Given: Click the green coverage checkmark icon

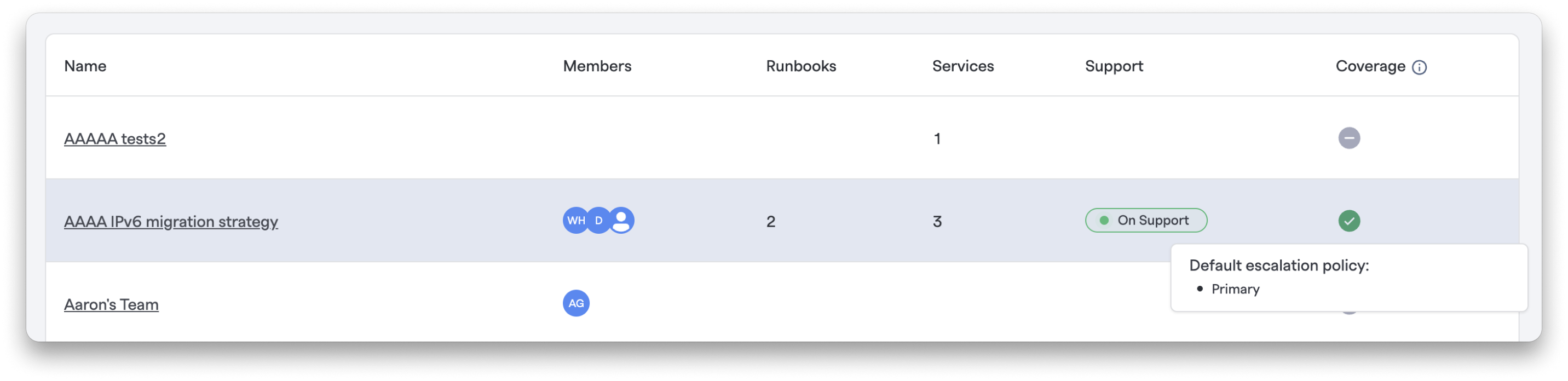Looking at the screenshot, I should [x=1349, y=220].
